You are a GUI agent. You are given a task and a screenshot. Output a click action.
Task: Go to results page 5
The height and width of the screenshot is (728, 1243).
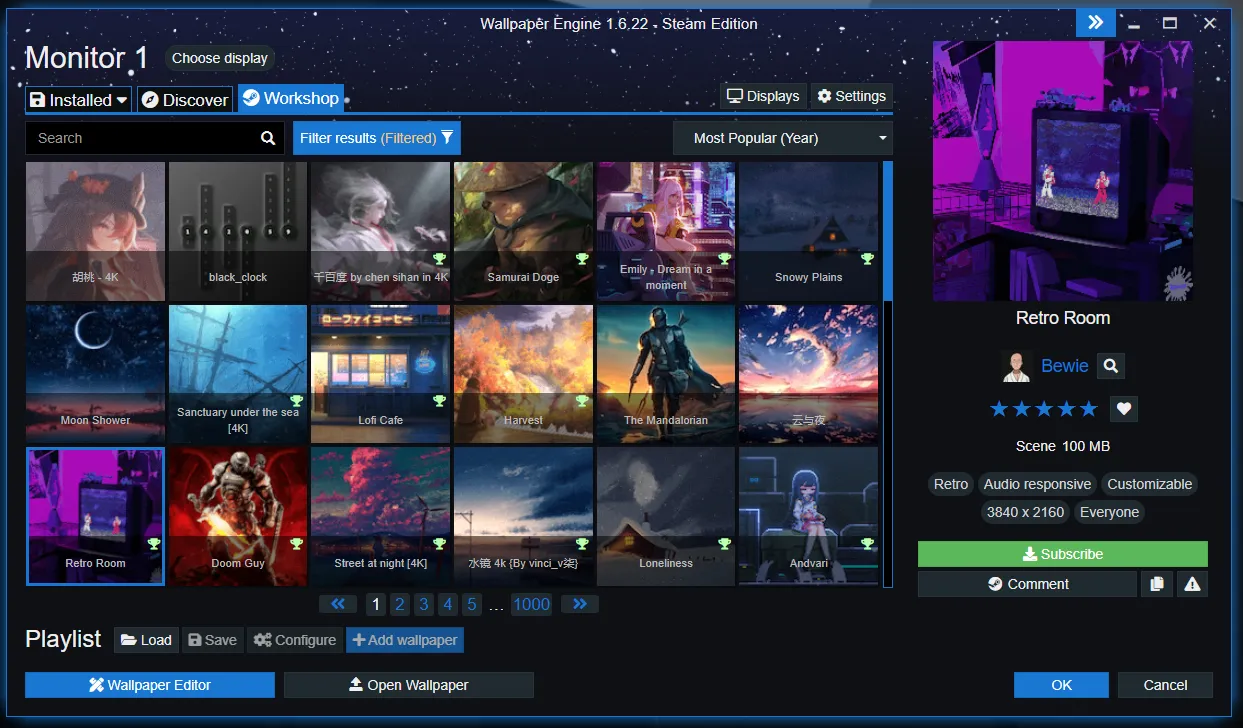[472, 604]
